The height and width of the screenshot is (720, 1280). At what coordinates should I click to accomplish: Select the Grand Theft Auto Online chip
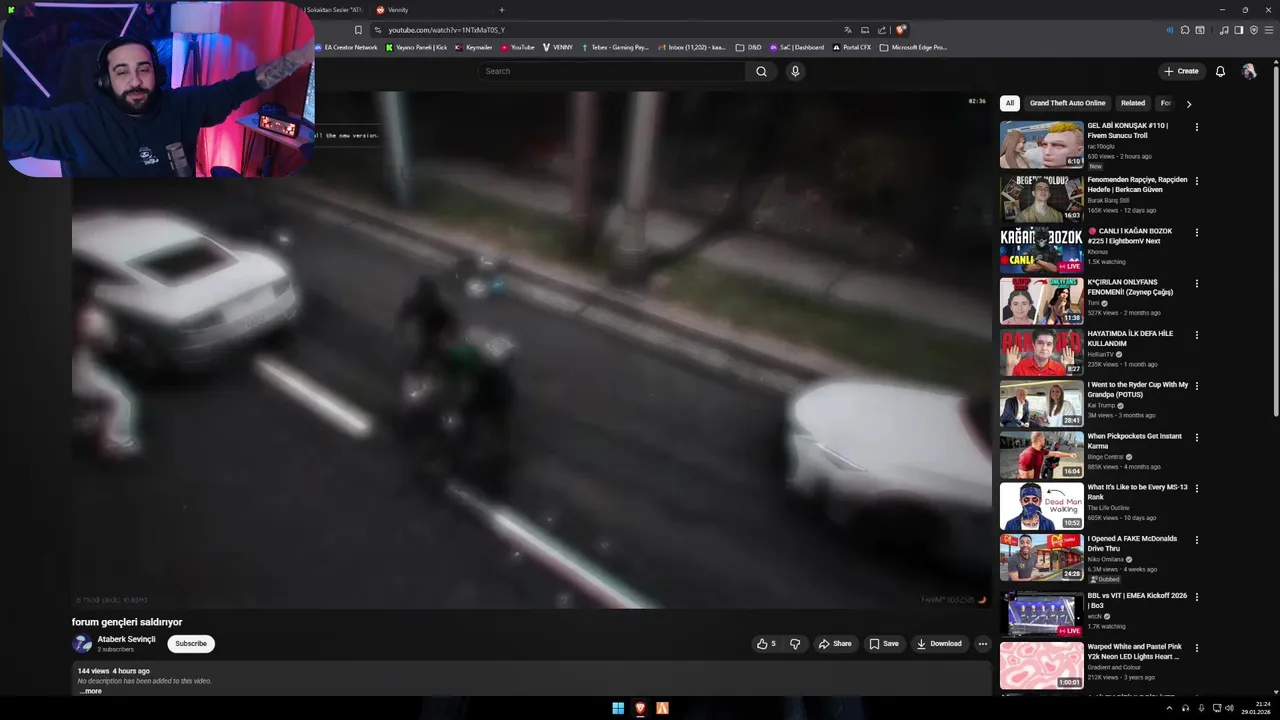point(1067,103)
